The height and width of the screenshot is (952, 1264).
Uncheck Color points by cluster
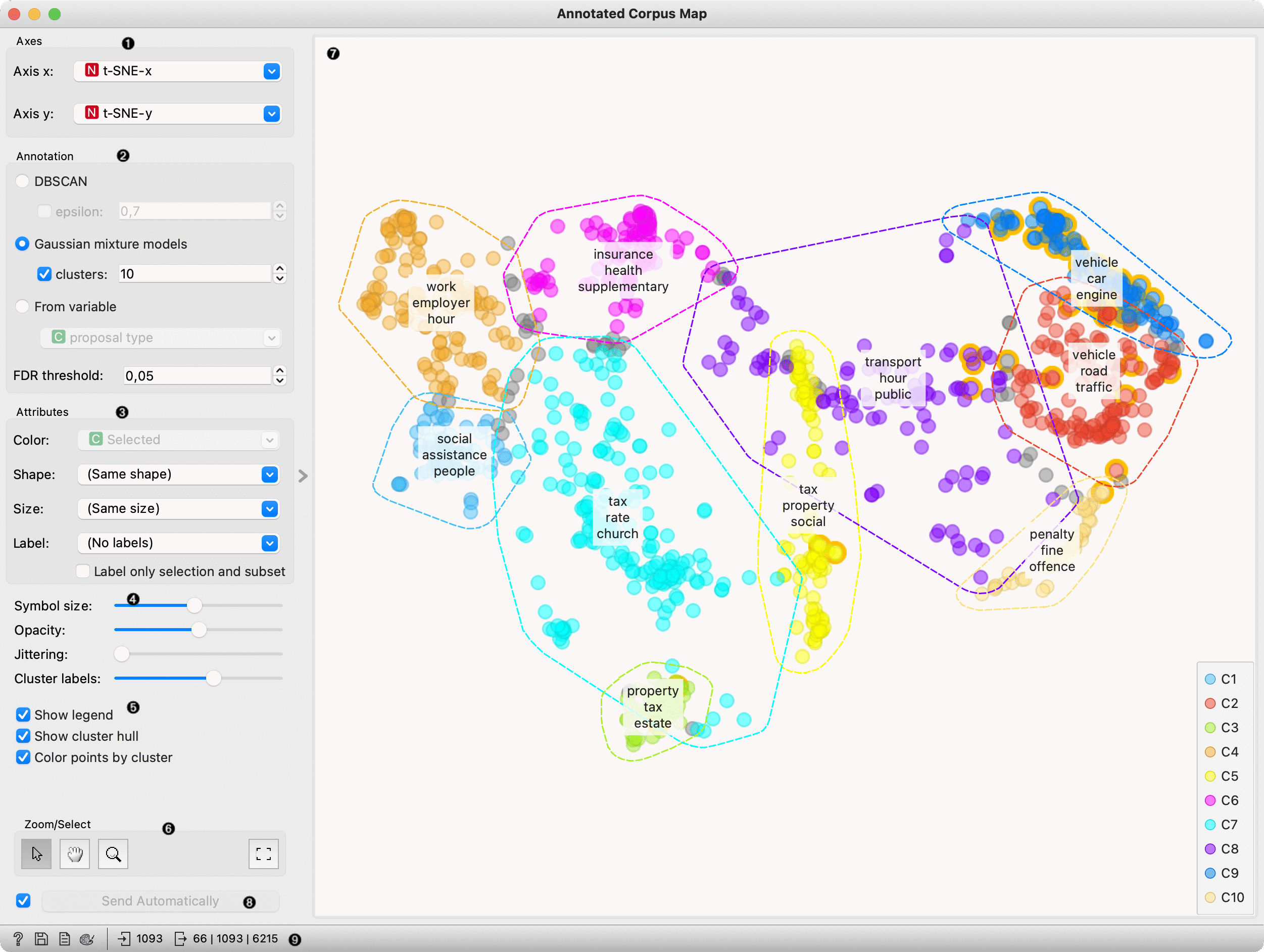[23, 757]
